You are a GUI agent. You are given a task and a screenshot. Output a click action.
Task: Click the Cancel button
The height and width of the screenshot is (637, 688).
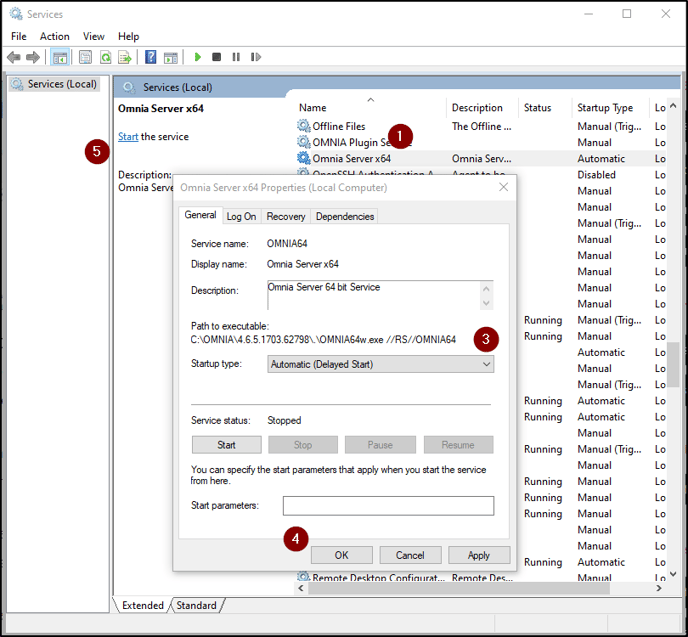(410, 555)
